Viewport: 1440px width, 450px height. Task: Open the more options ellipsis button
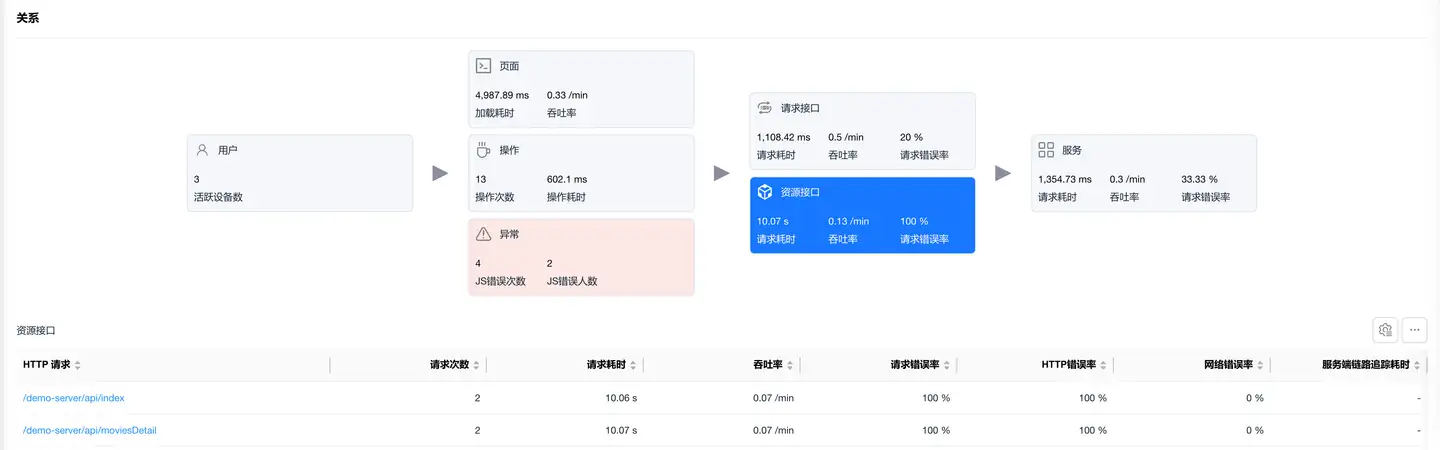tap(1414, 330)
